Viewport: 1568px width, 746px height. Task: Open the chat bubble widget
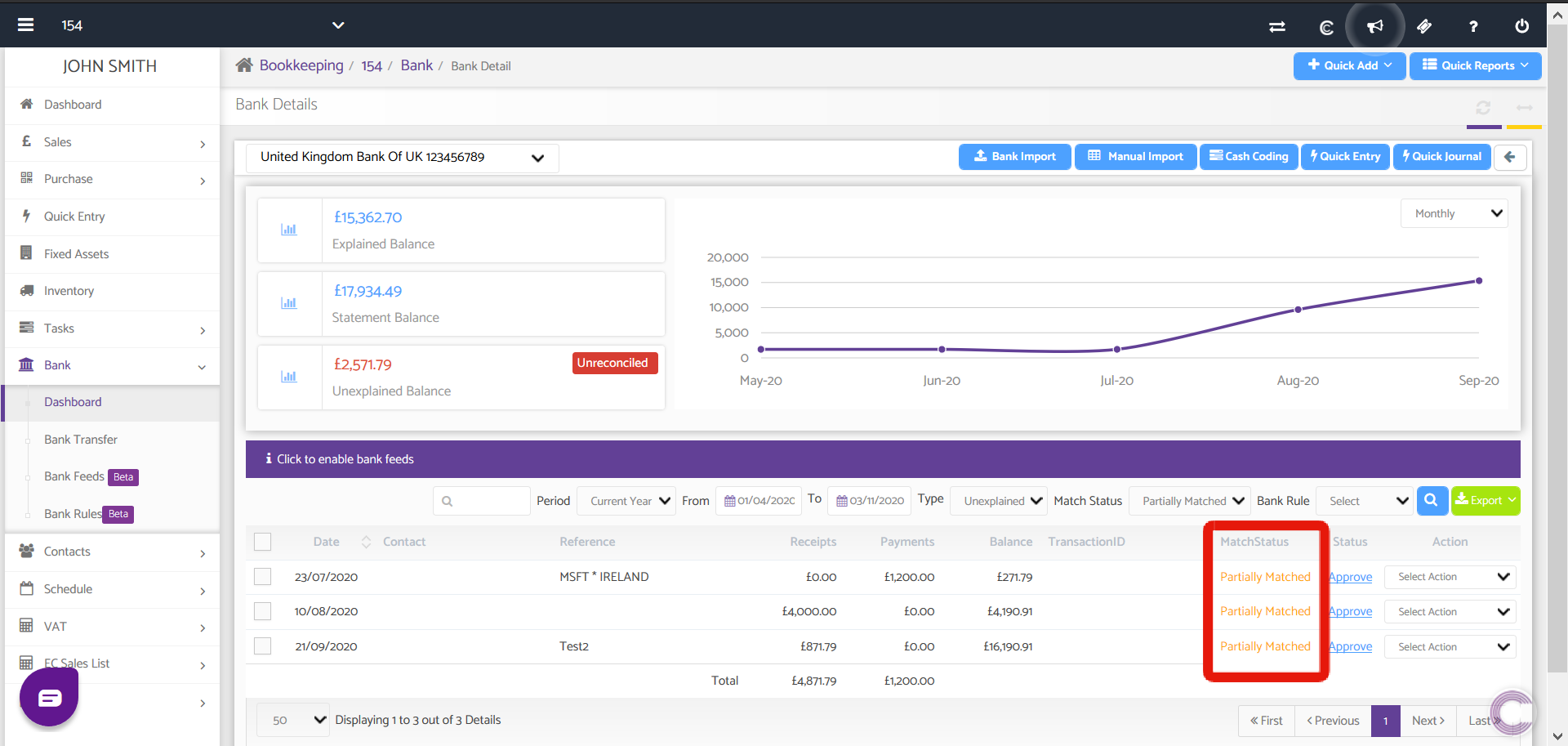click(49, 697)
